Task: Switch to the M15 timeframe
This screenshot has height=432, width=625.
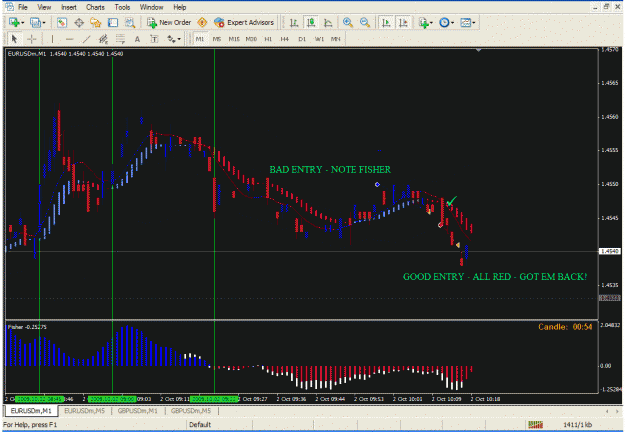Action: tap(234, 39)
